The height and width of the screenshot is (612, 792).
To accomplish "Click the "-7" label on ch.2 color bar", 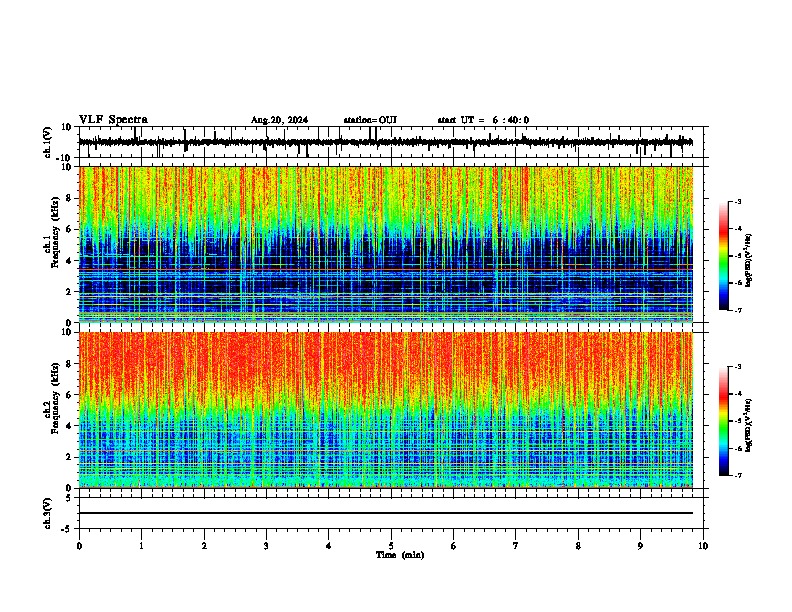I will tap(738, 476).
